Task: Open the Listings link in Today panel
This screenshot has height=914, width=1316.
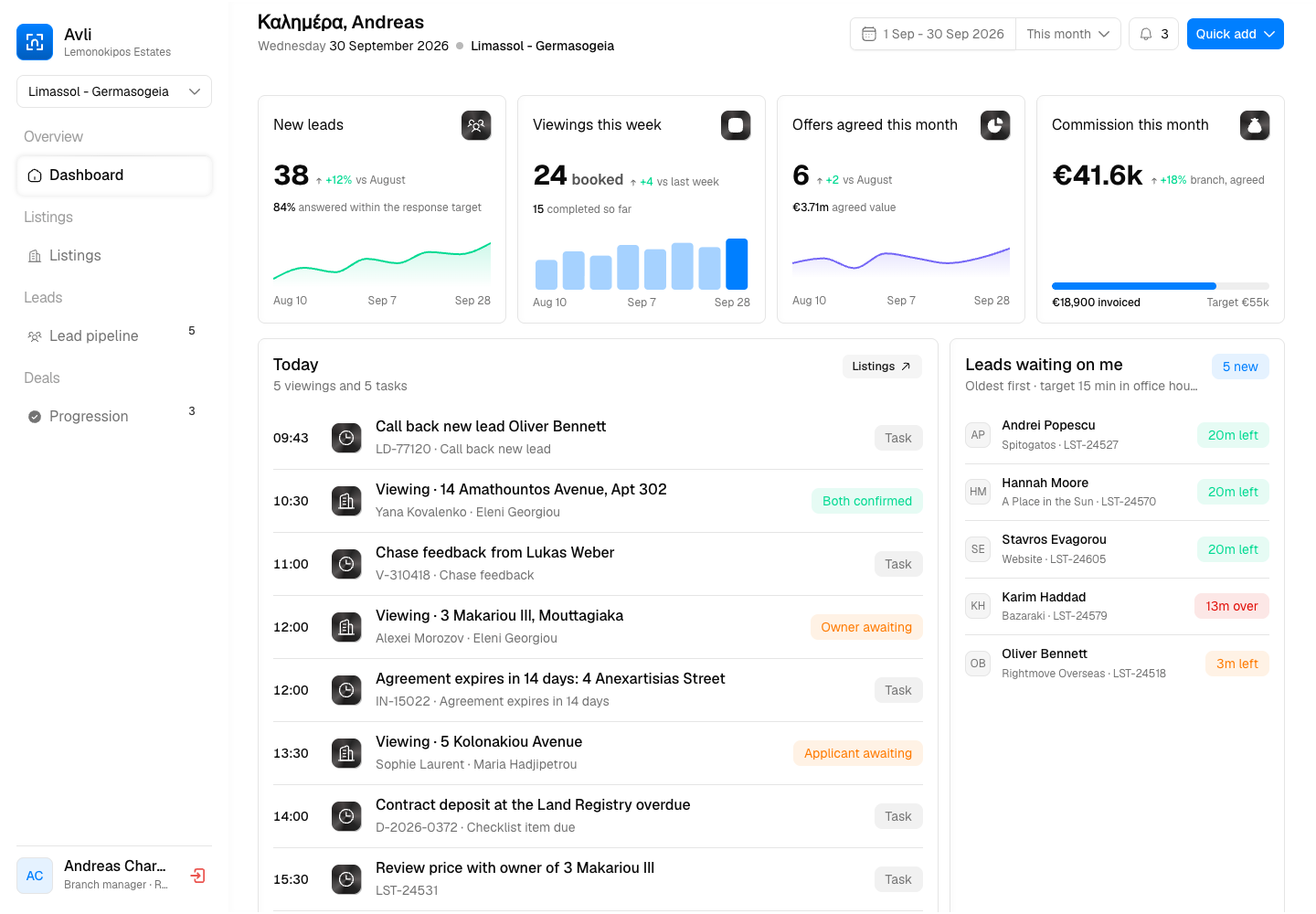Action: (x=882, y=367)
